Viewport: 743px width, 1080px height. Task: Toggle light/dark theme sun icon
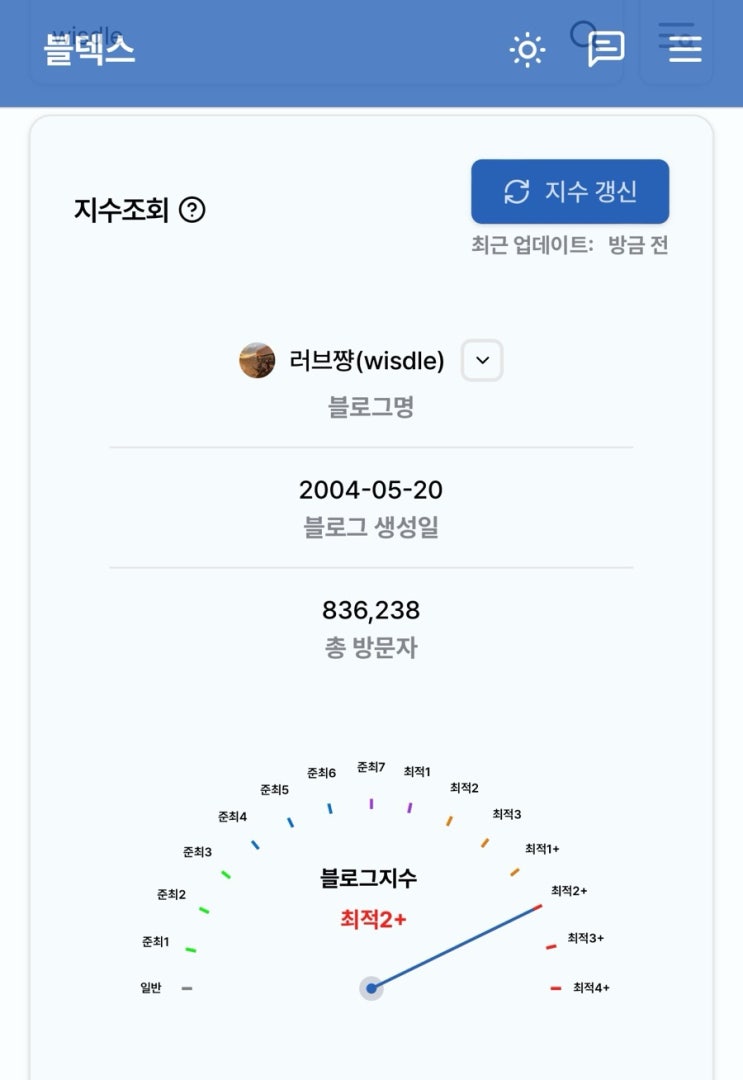tap(527, 49)
